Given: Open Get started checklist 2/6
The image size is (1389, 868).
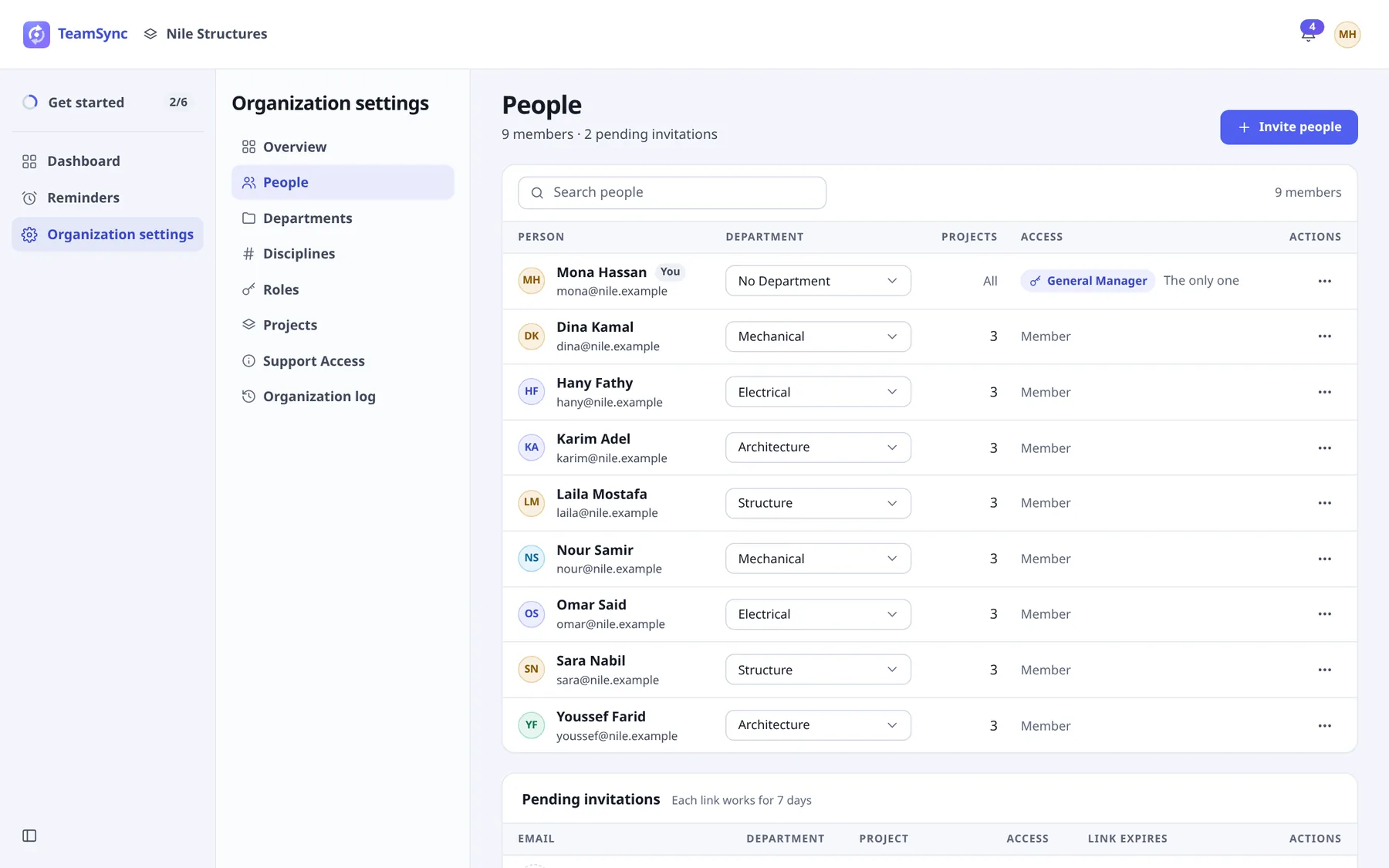Looking at the screenshot, I should pyautogui.click(x=107, y=102).
